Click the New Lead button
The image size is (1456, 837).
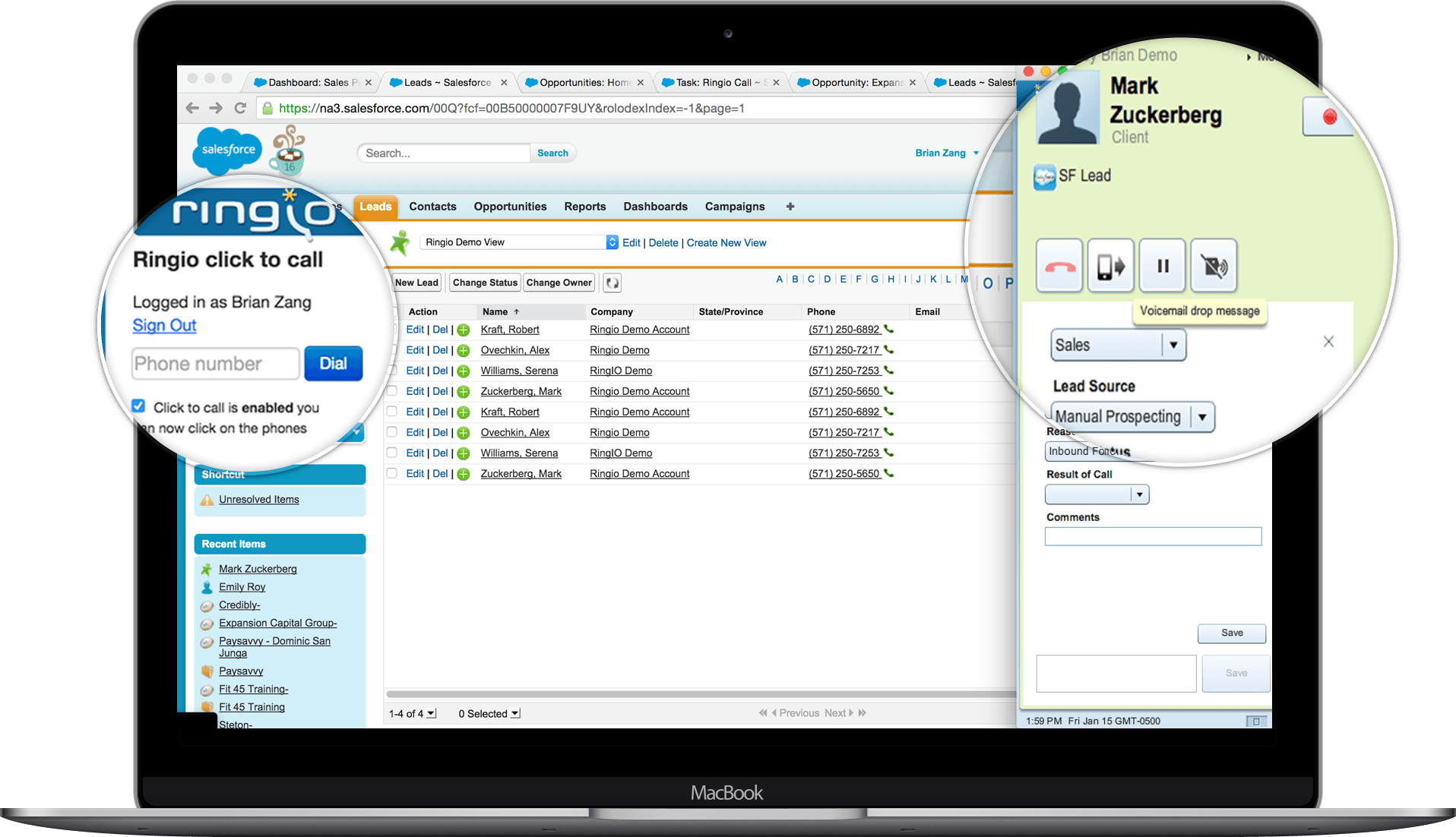click(416, 283)
